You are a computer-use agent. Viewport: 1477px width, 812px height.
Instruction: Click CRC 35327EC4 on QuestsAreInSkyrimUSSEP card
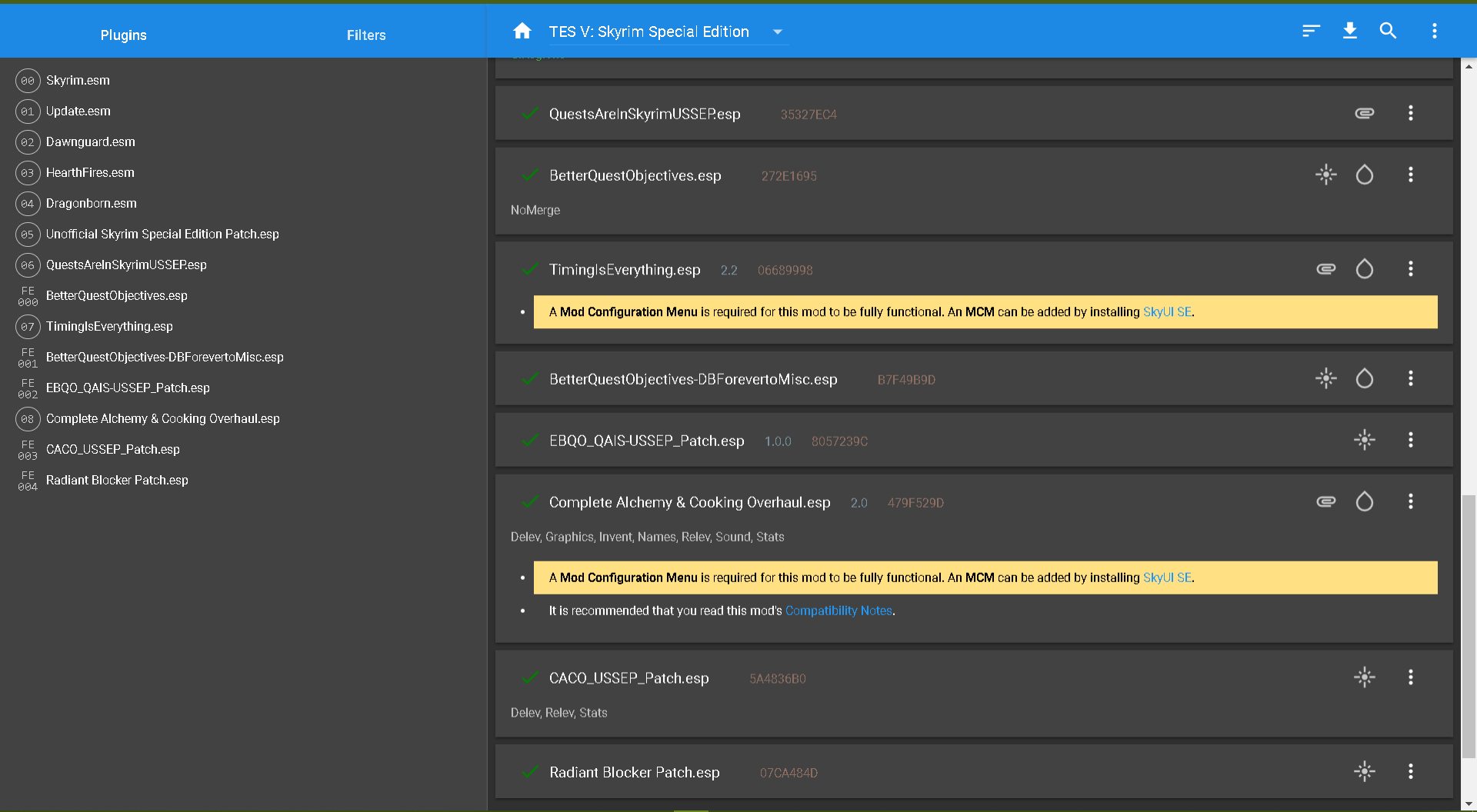809,115
